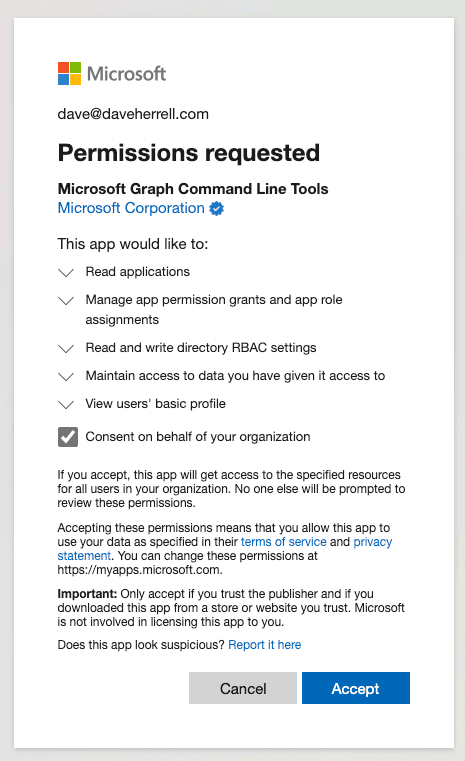Accept the requested permissions
Viewport: 465px width, 761px height.
(356, 688)
